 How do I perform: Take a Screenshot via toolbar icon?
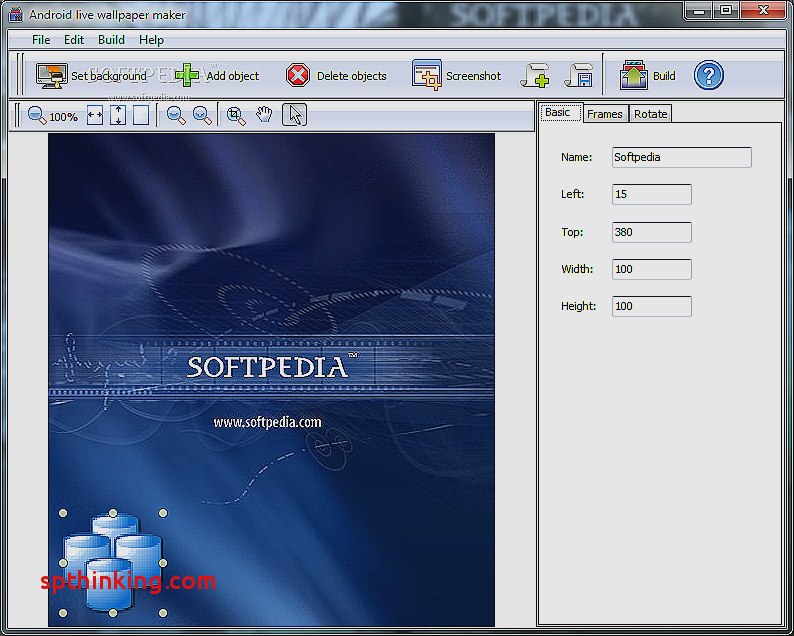tap(427, 75)
